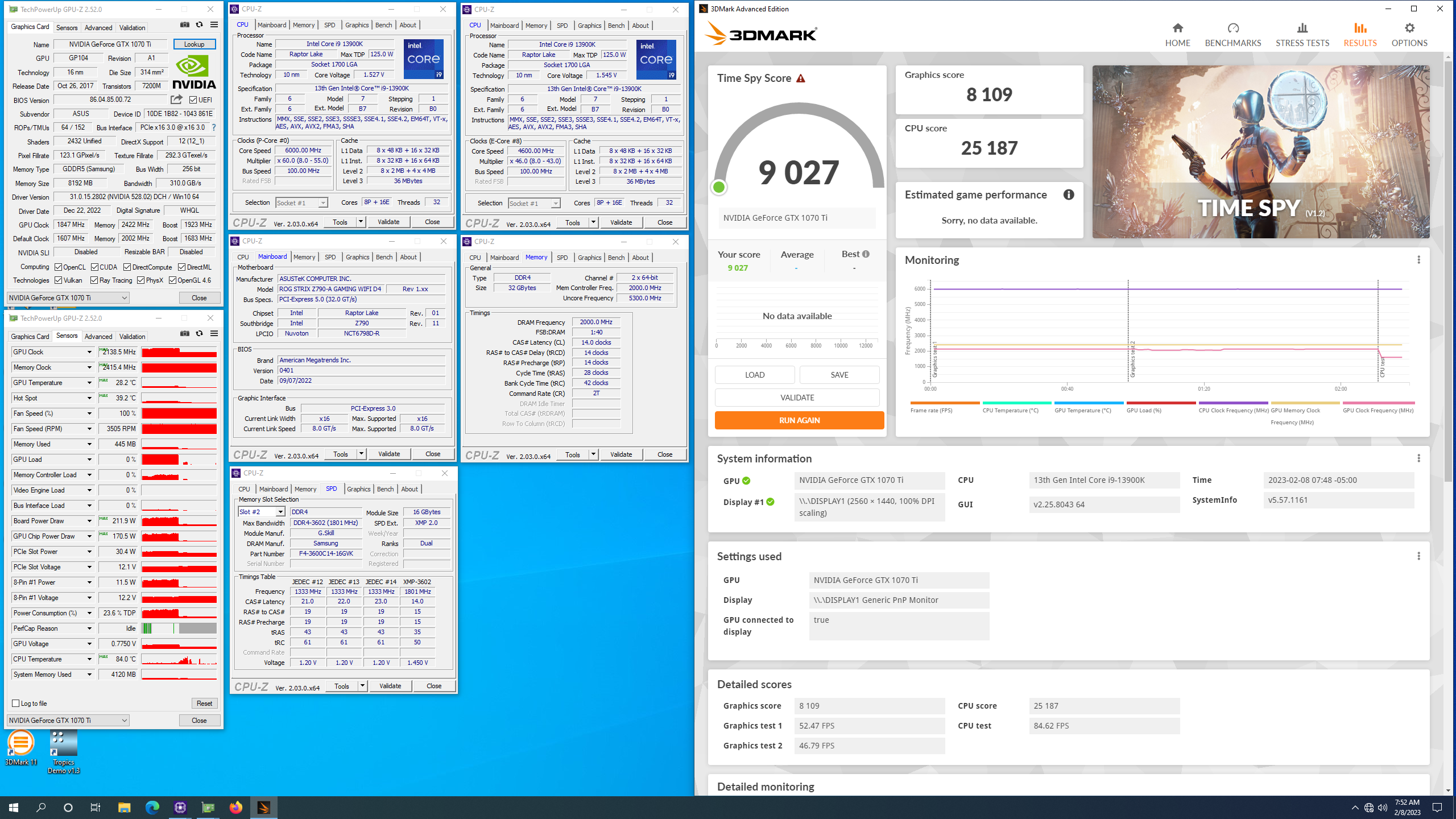Open hamburger menu in GPU-Z Sensors window

tap(214, 333)
